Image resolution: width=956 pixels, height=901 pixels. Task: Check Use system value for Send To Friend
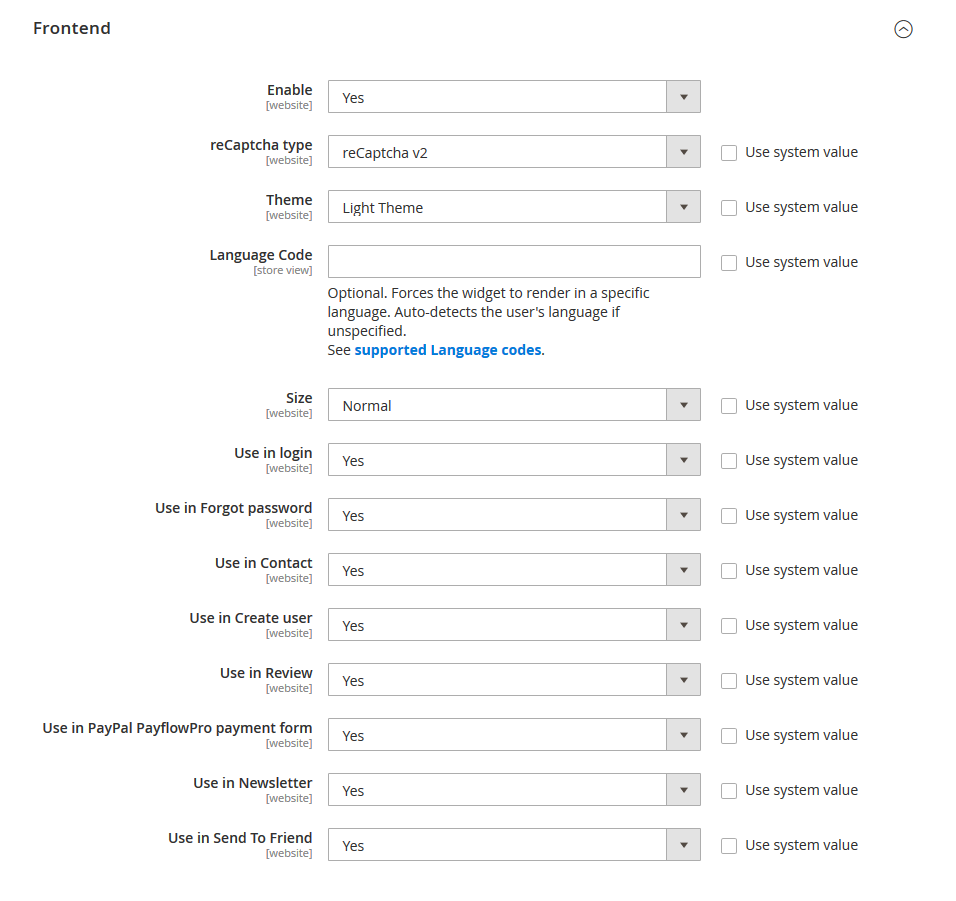(x=729, y=845)
